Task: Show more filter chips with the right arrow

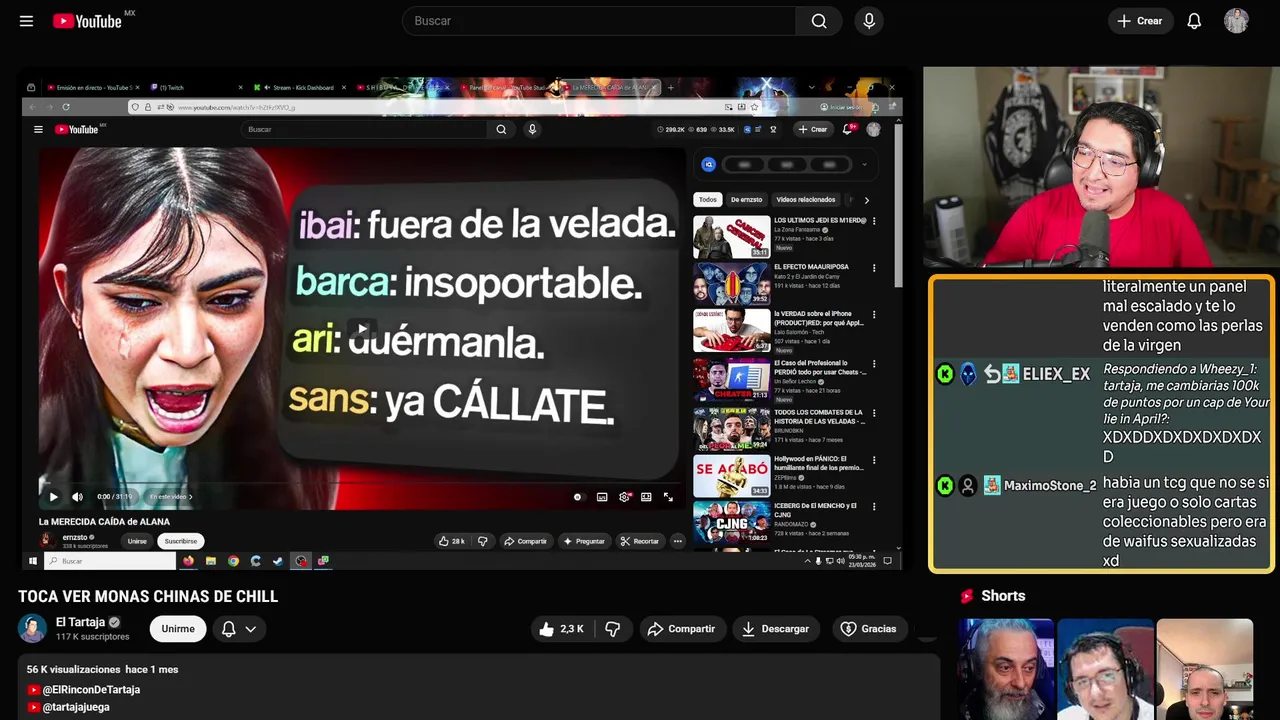Action: (x=866, y=200)
